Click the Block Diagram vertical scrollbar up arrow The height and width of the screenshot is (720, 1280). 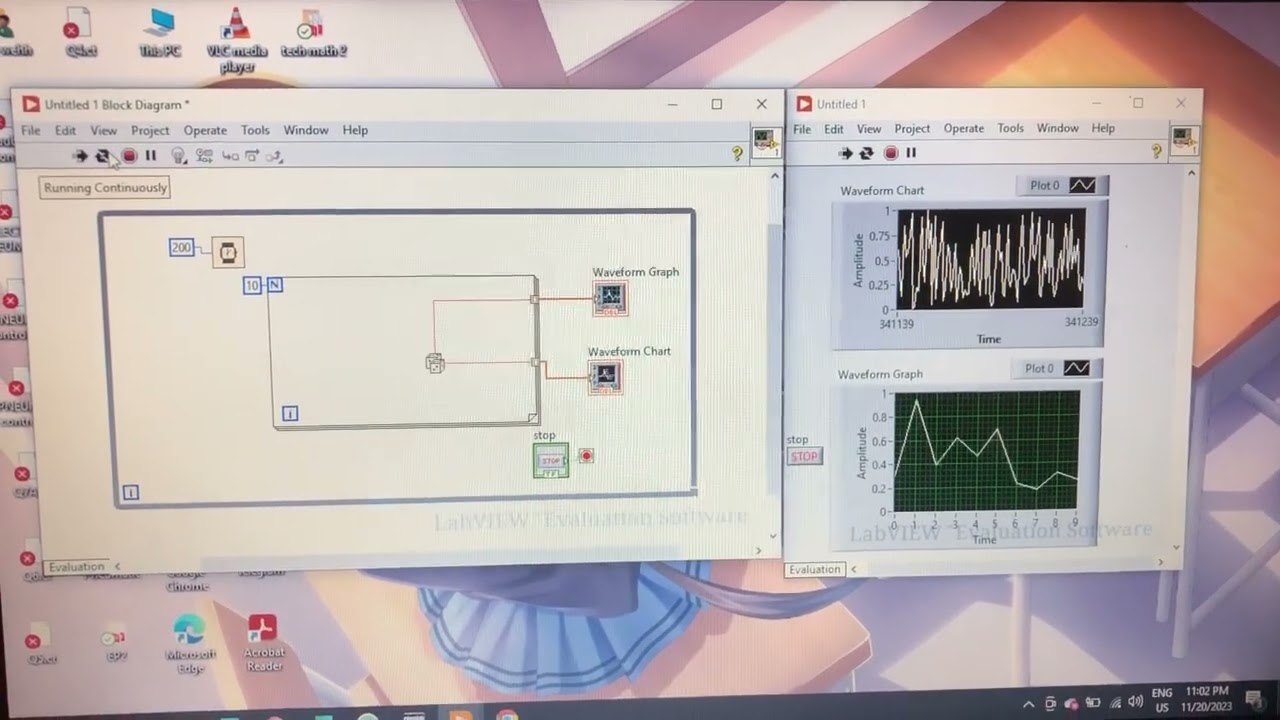(774, 176)
